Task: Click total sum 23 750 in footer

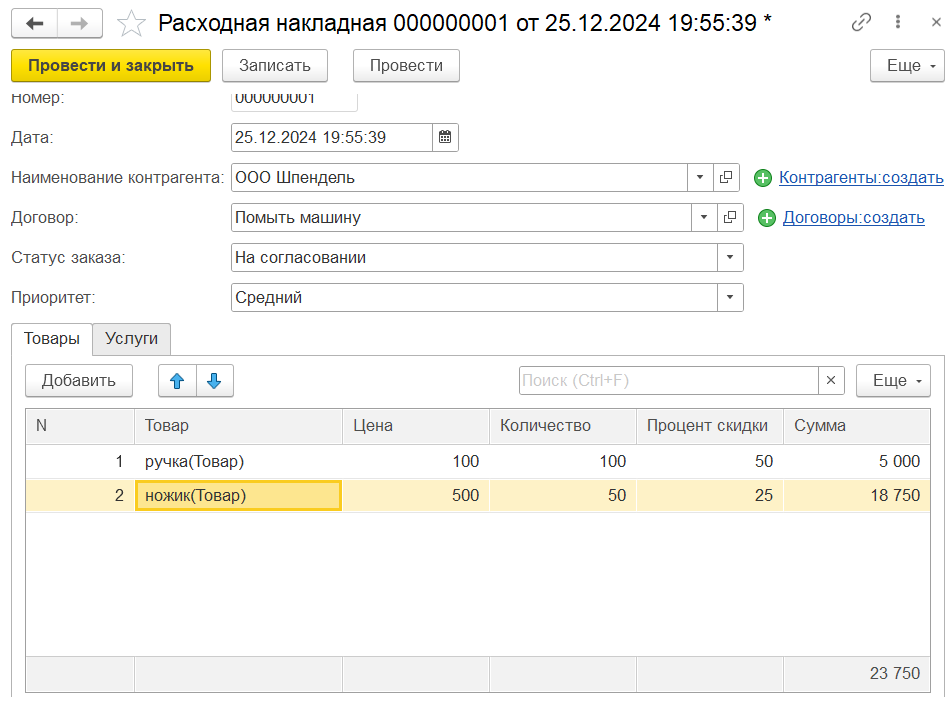Action: (857, 674)
